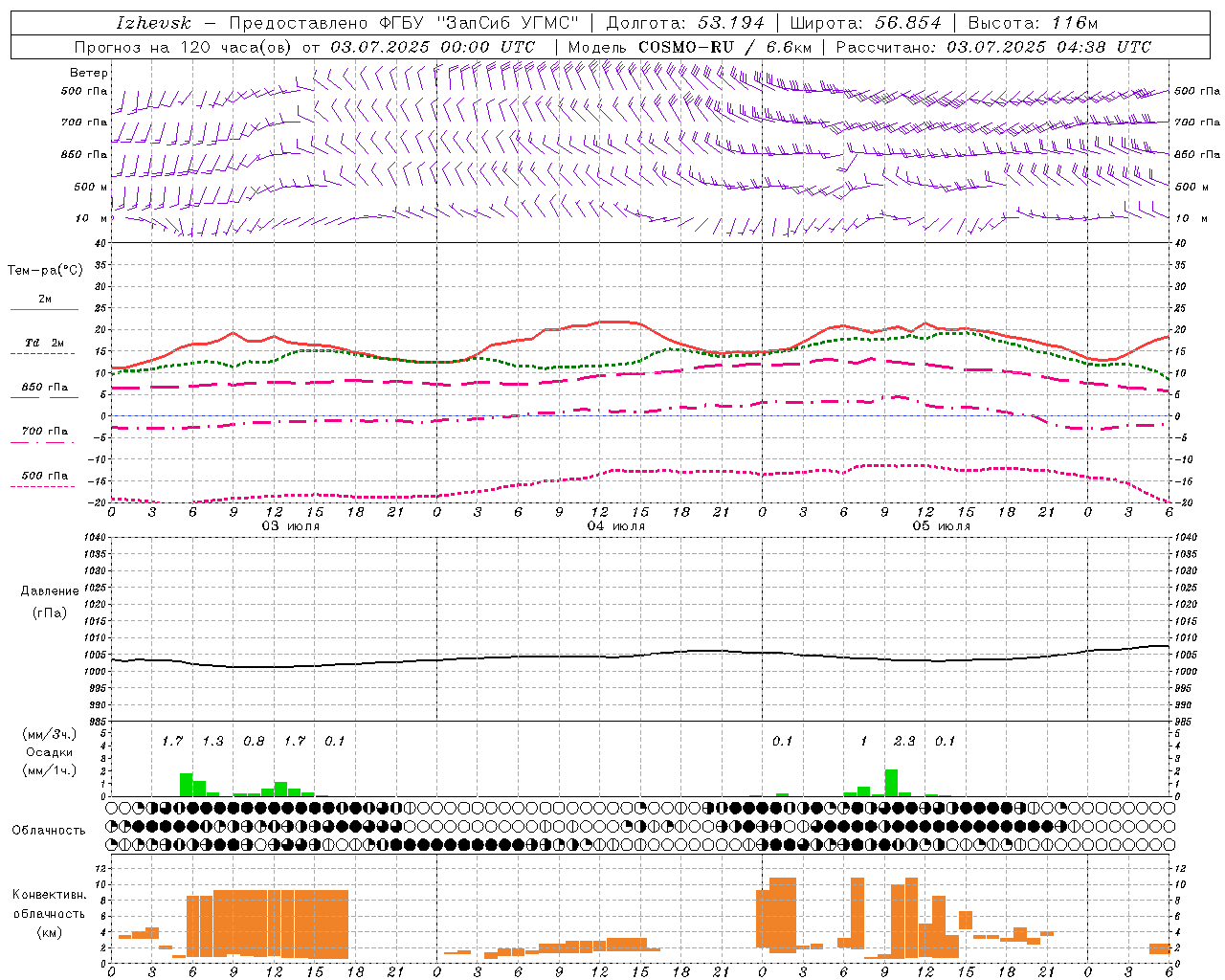1225x980 pixels.
Task: Select the 'Долгота: 53.194' longitude value
Action: [684, 23]
